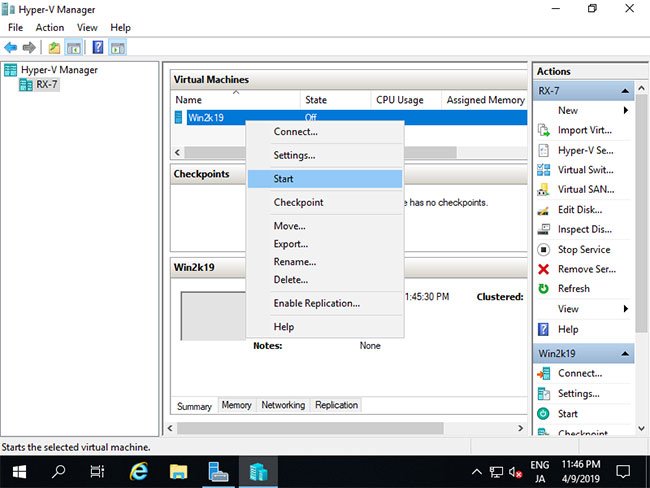
Task: Click the green Refresh action icon
Action: (x=543, y=289)
